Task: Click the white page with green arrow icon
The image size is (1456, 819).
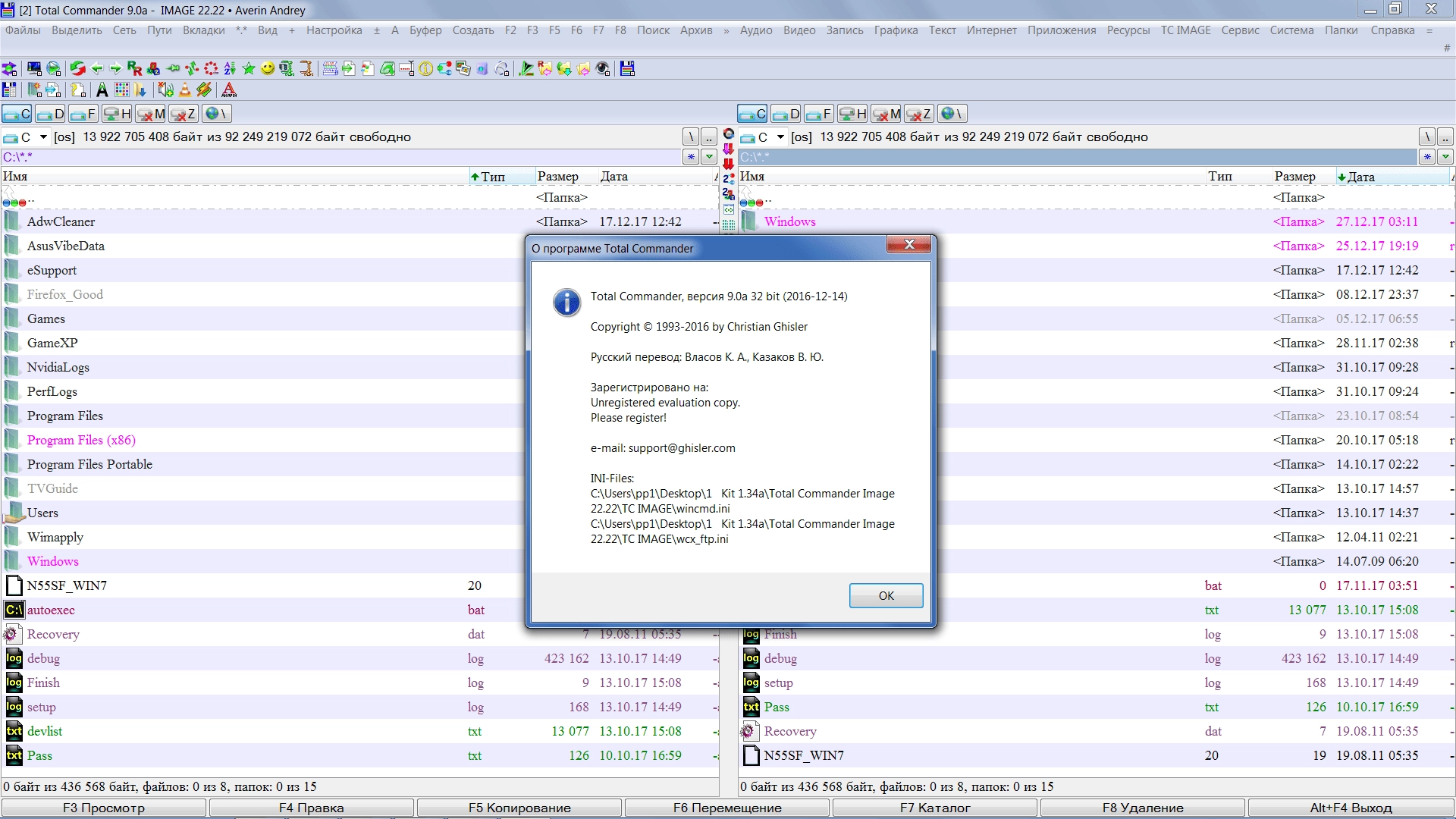Action: click(348, 68)
